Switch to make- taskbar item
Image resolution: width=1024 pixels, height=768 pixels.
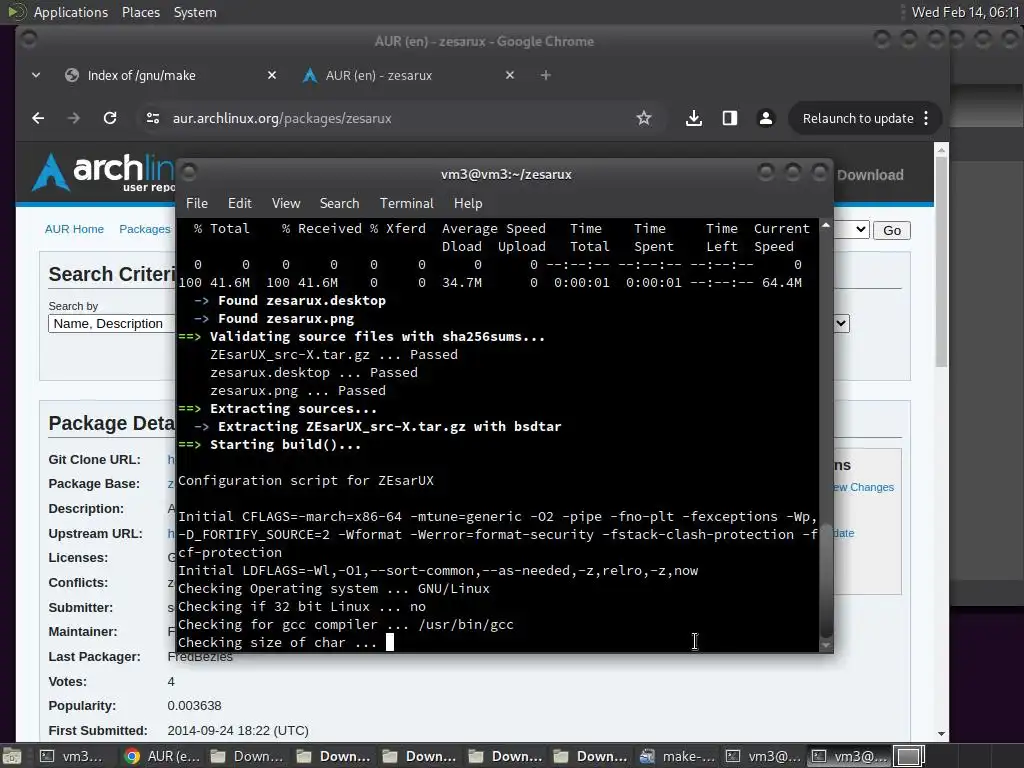tap(677, 756)
